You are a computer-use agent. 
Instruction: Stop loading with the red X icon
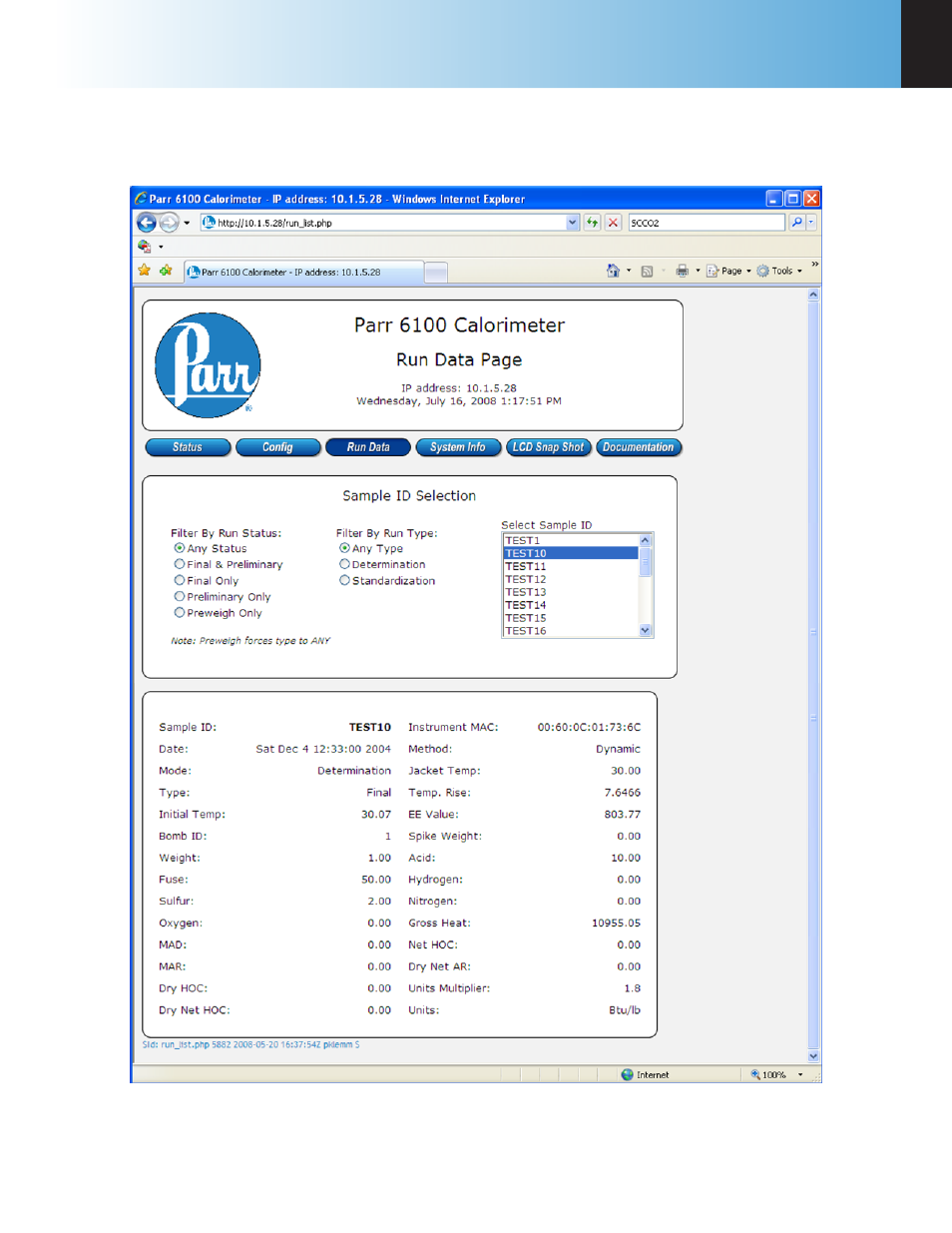[614, 223]
